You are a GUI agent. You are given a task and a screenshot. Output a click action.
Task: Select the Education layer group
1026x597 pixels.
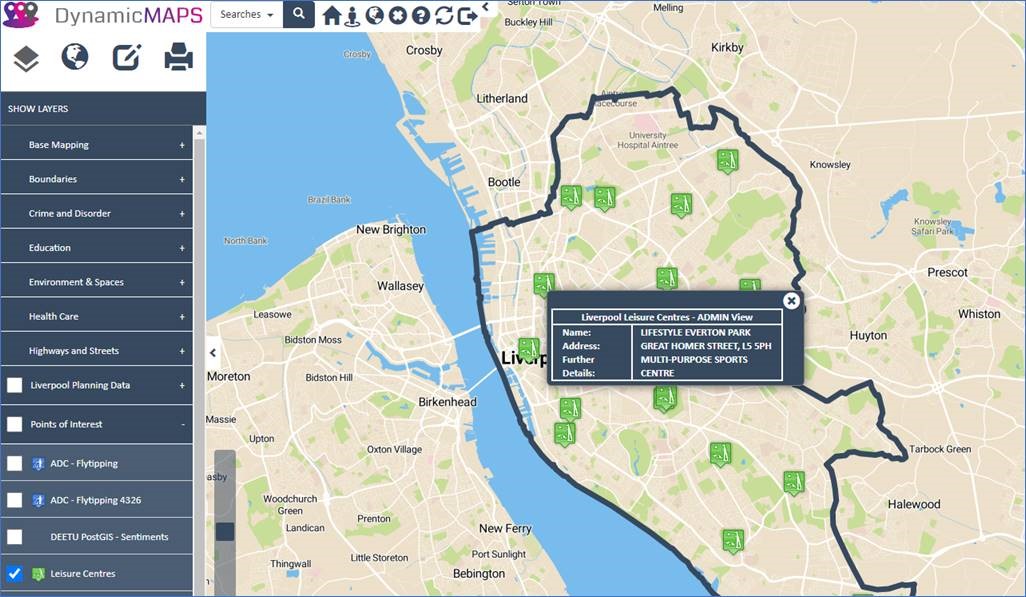point(97,247)
